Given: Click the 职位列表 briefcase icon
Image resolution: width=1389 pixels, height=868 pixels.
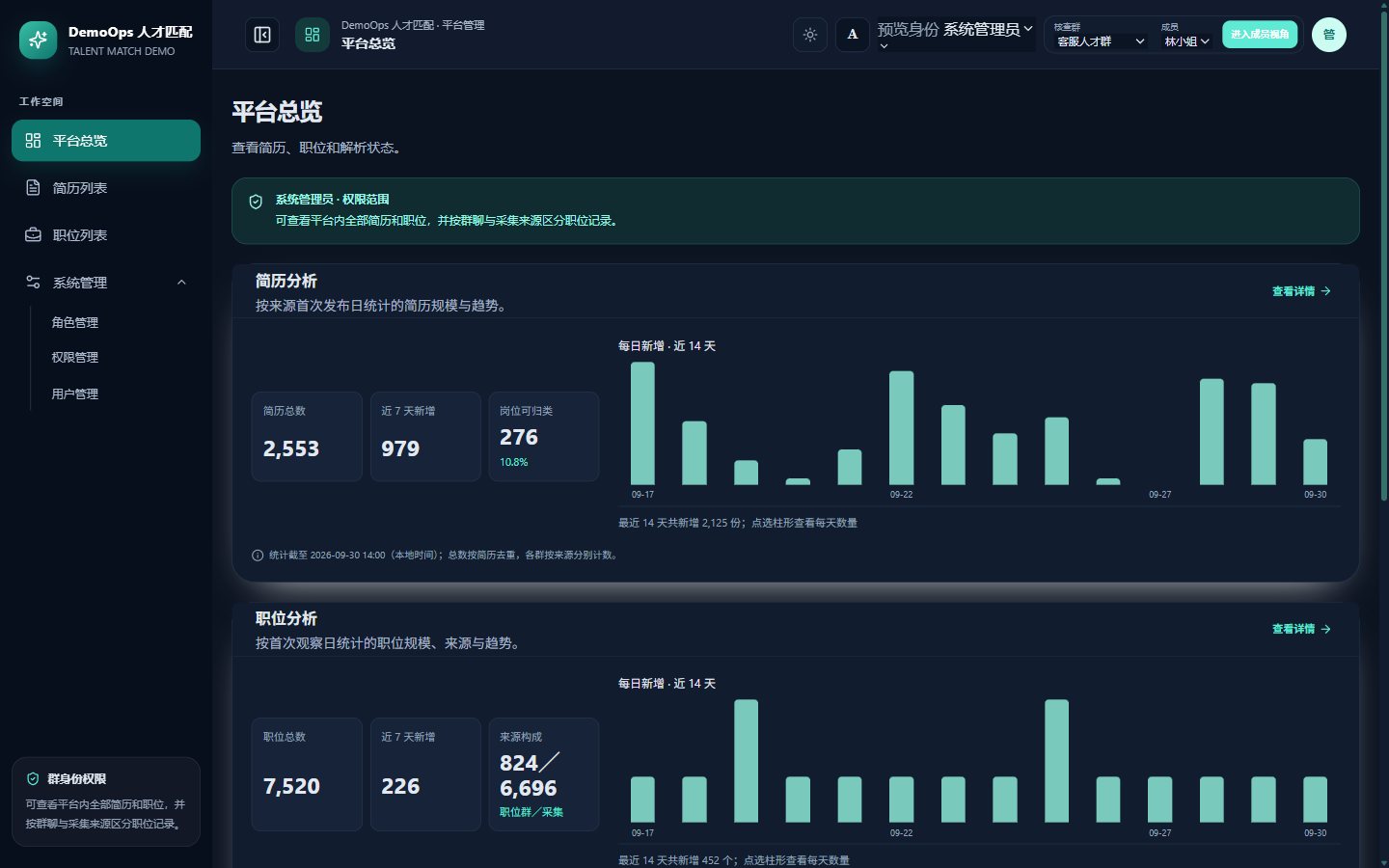Looking at the screenshot, I should click(33, 235).
